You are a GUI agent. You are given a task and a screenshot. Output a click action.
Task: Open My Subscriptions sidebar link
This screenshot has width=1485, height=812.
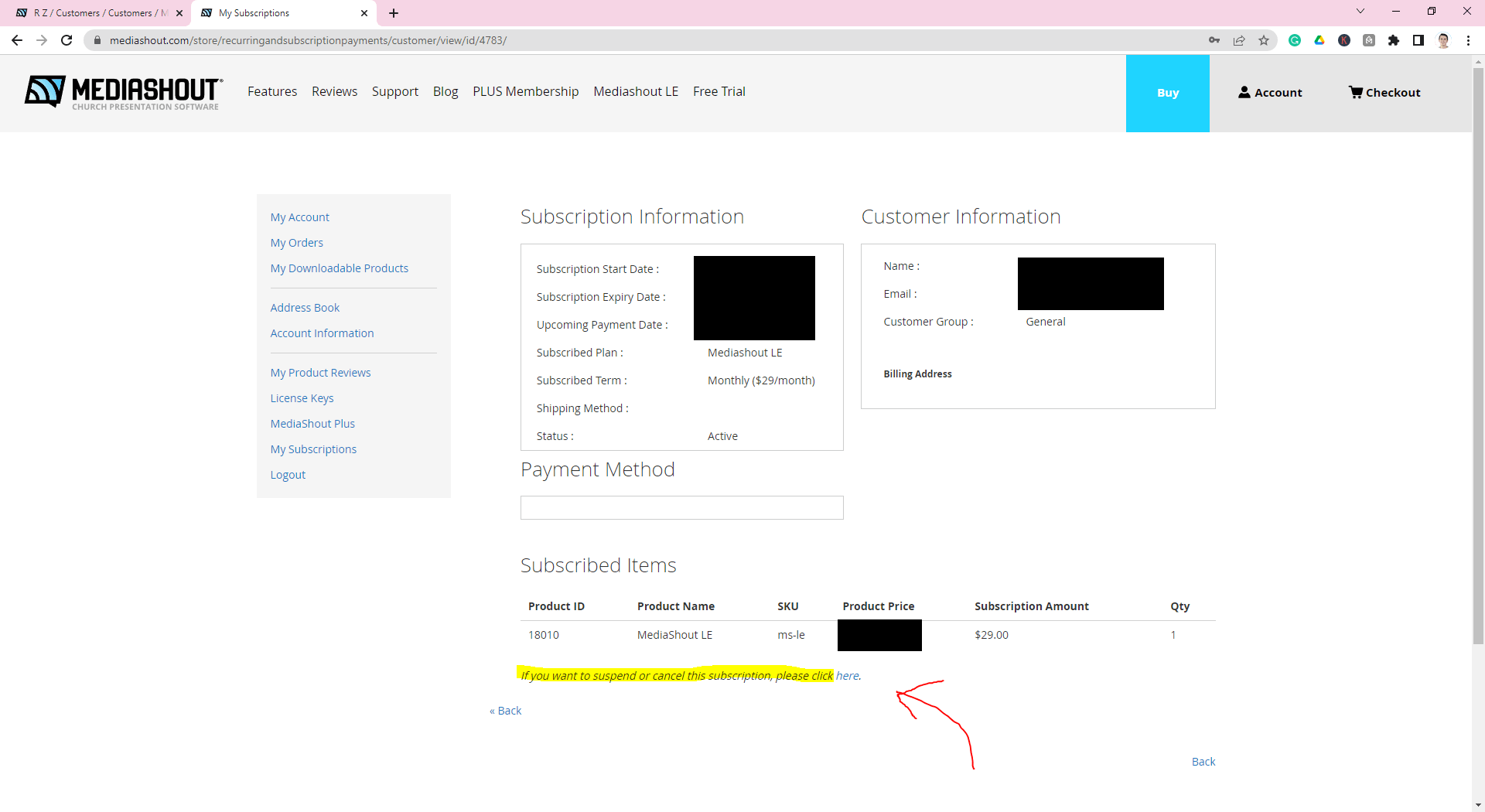pyautogui.click(x=313, y=449)
